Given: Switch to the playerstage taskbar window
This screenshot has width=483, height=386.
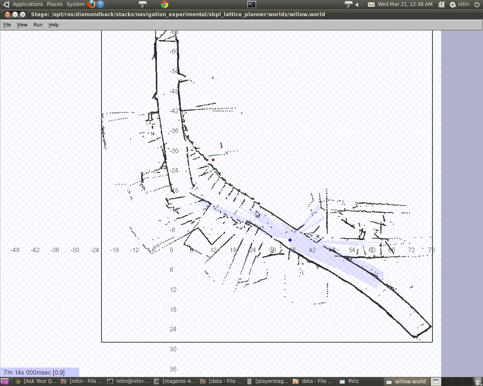Looking at the screenshot, I should pos(268,382).
